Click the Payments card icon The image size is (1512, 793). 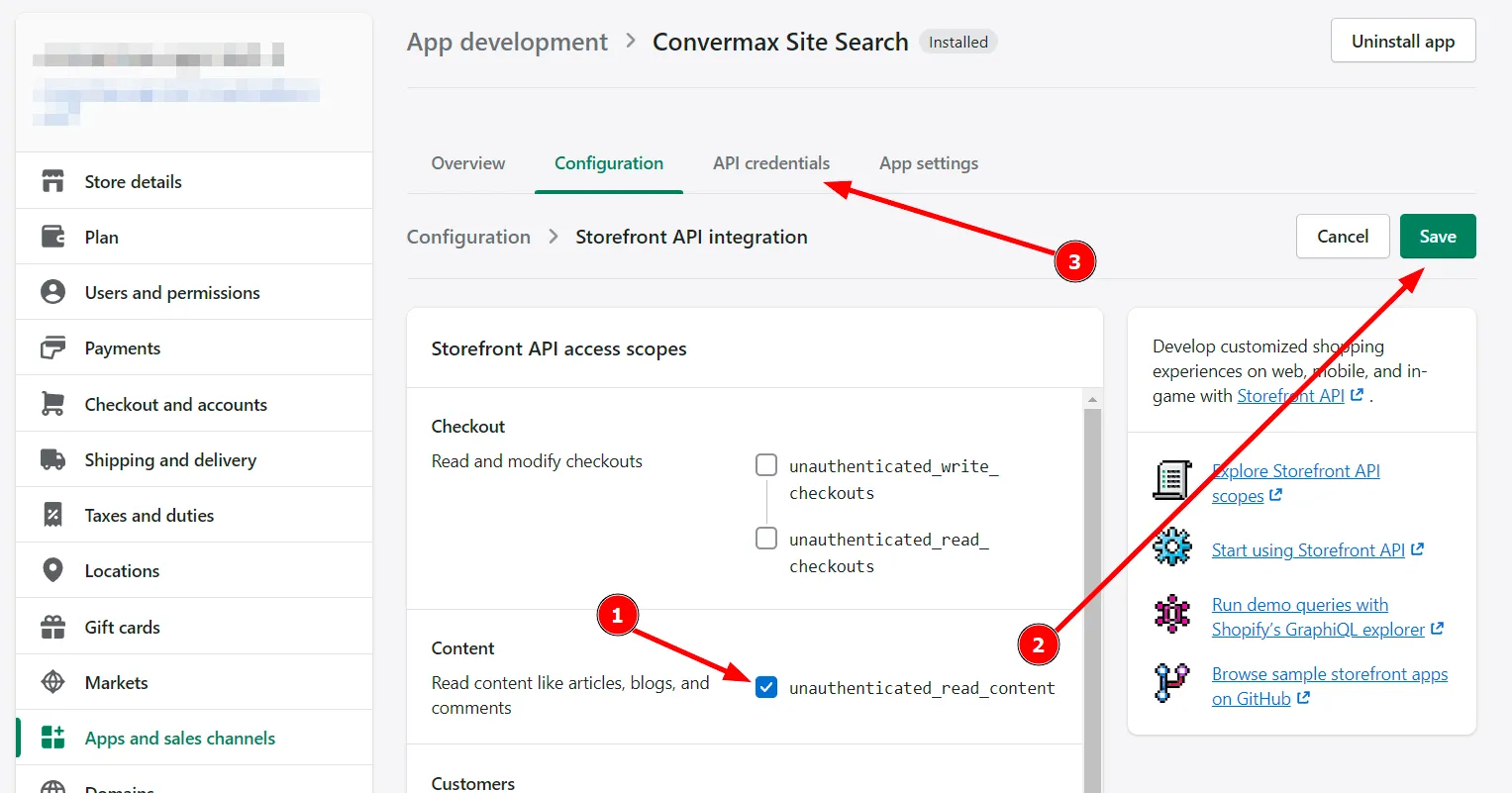52,347
